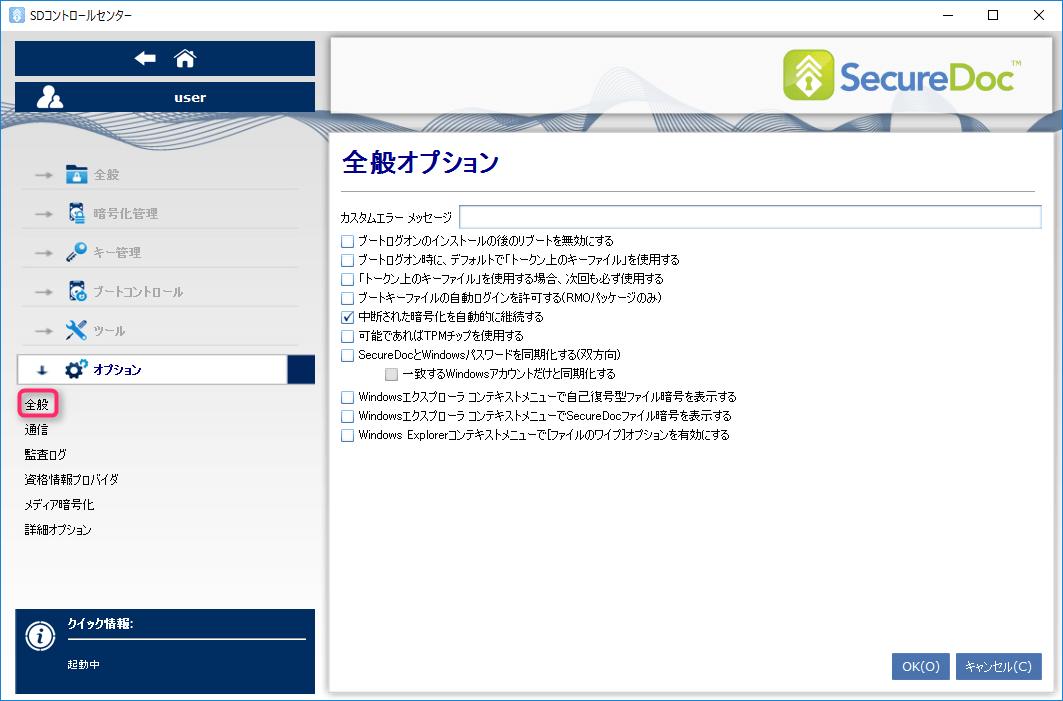Go to home via house icon
Screen dimensions: 1063x701
[185, 59]
